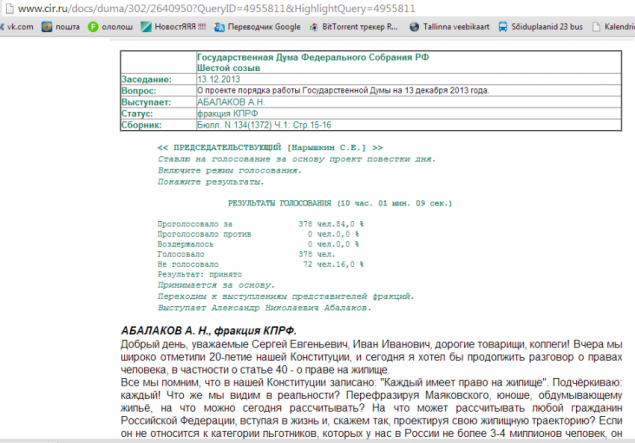Viewport: 635px width, 443px height.
Task: Click the Ставлю на голосование line
Action: point(297,159)
